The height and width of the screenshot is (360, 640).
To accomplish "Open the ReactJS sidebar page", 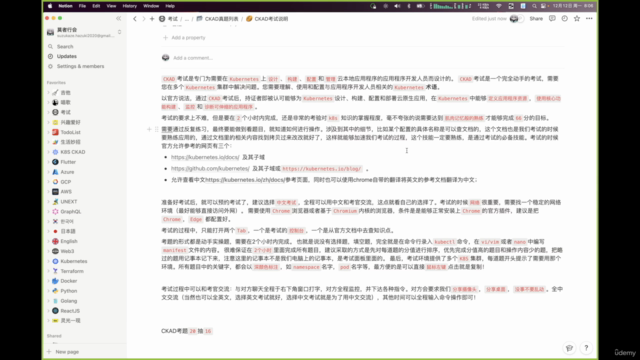I will (x=70, y=311).
